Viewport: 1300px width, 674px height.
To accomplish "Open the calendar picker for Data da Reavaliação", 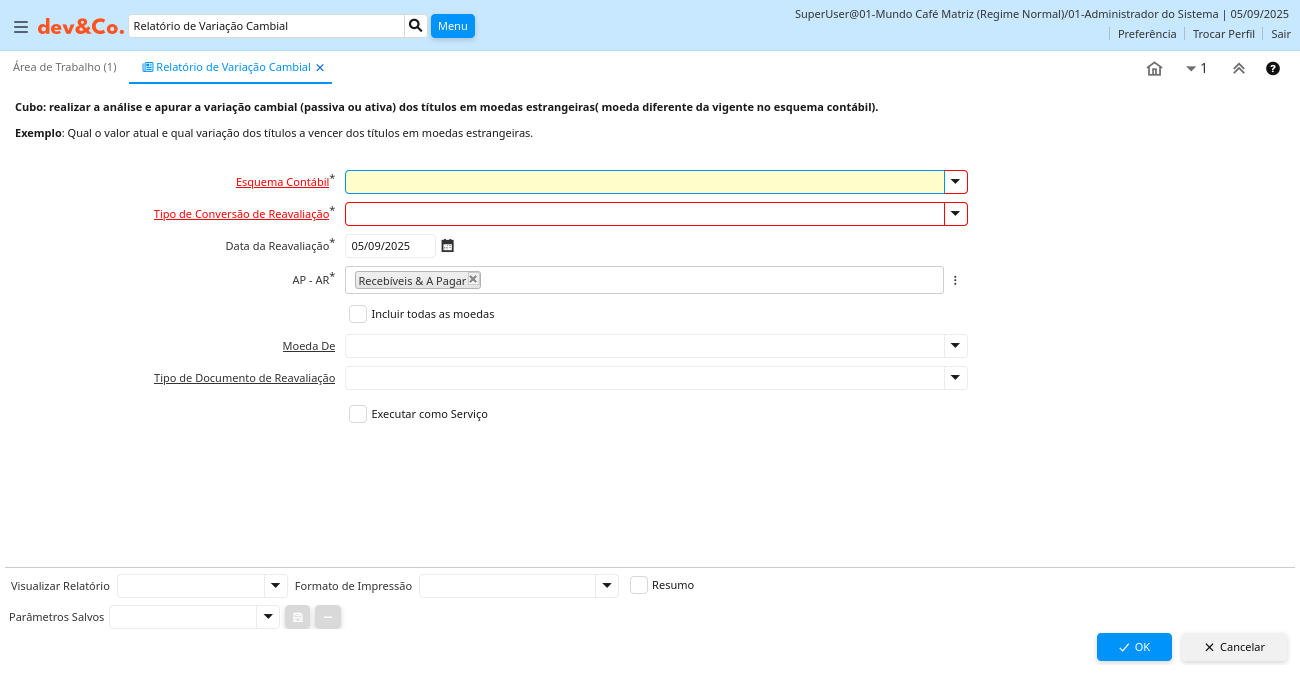I will 448,246.
